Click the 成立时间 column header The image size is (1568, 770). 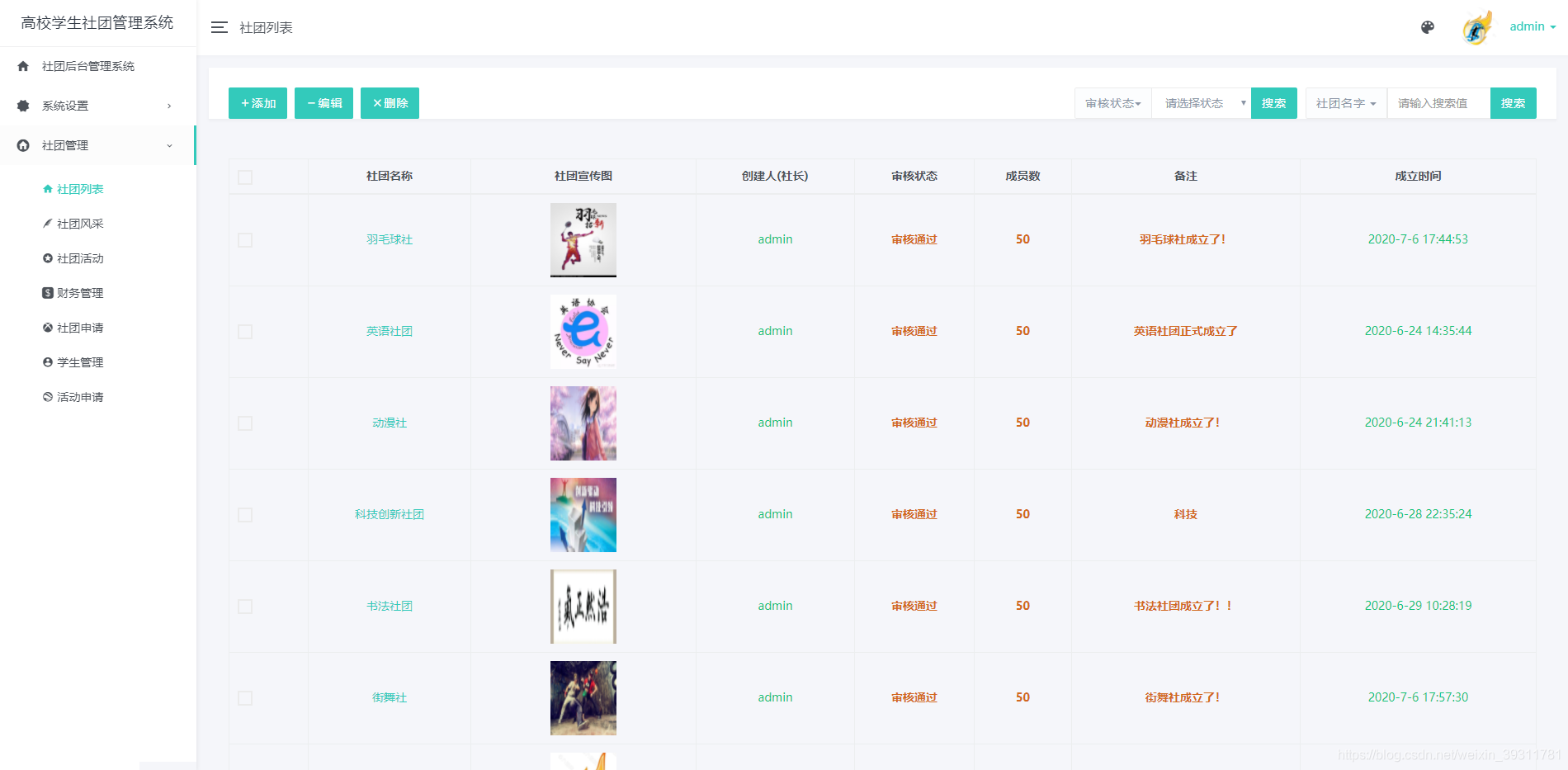click(x=1418, y=176)
